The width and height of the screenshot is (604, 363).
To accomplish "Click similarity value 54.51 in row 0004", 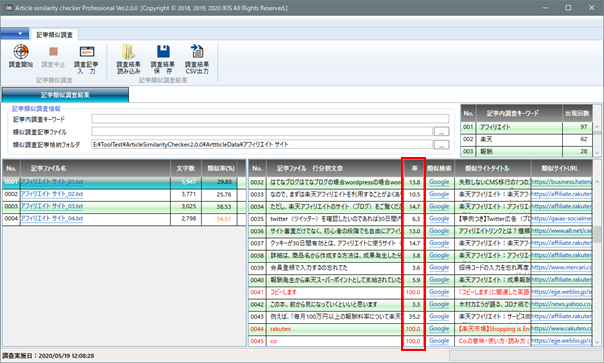I will point(224,219).
